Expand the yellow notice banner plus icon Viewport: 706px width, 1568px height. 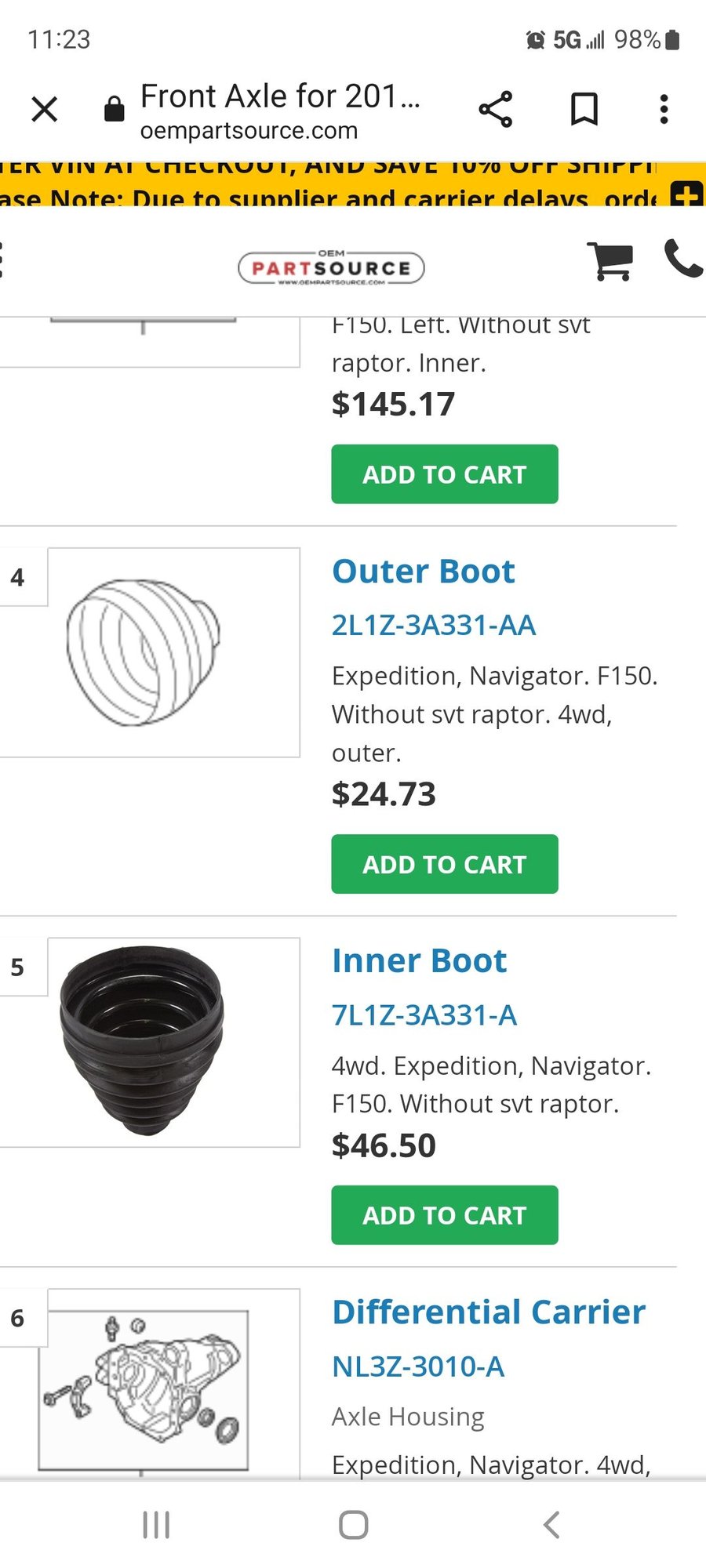coord(686,194)
